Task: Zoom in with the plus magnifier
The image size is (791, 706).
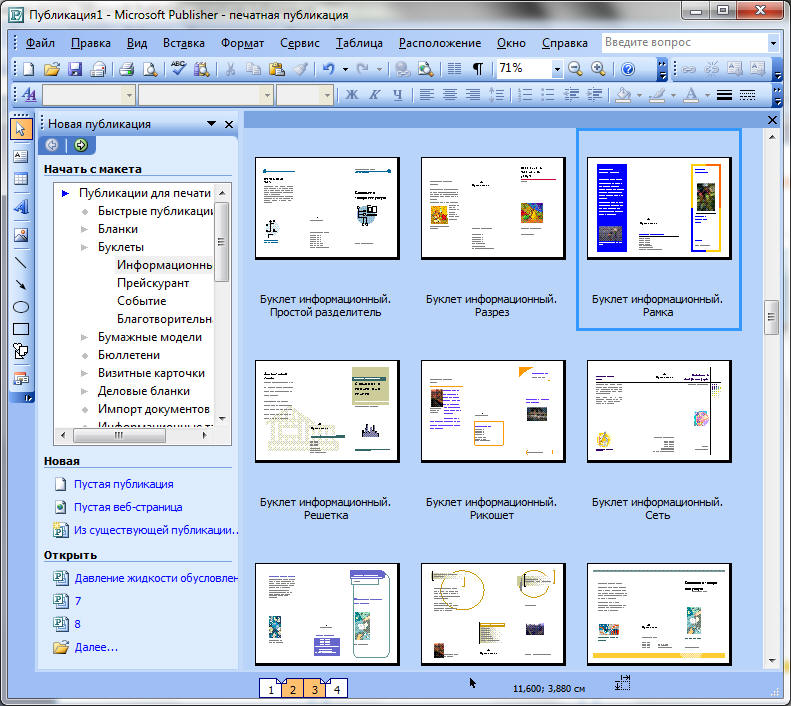Action: point(598,69)
